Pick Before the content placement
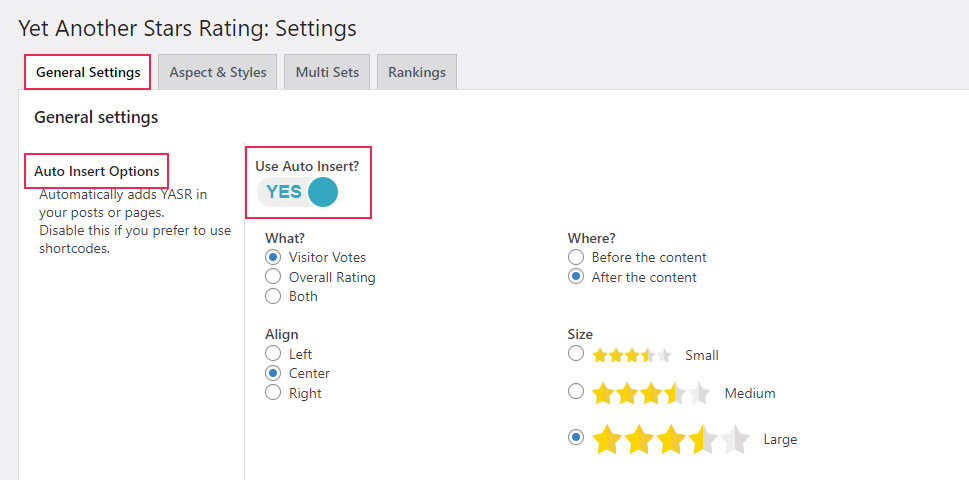Viewport: 969px width, 480px height. 575,257
